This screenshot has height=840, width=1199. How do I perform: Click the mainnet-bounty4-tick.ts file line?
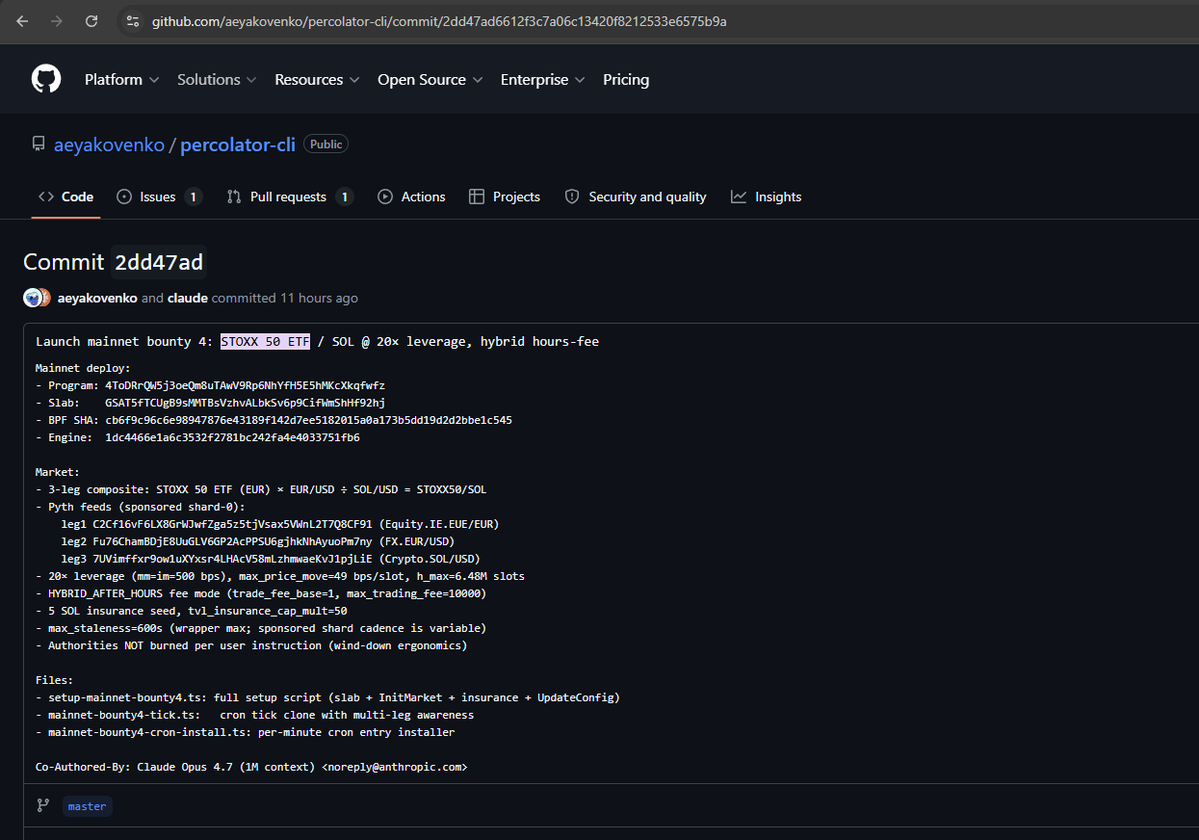coord(255,715)
